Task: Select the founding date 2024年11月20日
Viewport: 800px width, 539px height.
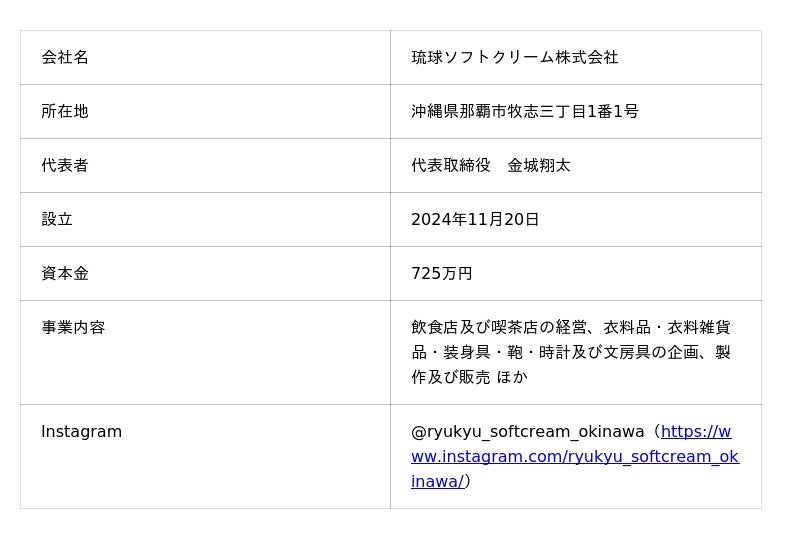Action: coord(475,219)
